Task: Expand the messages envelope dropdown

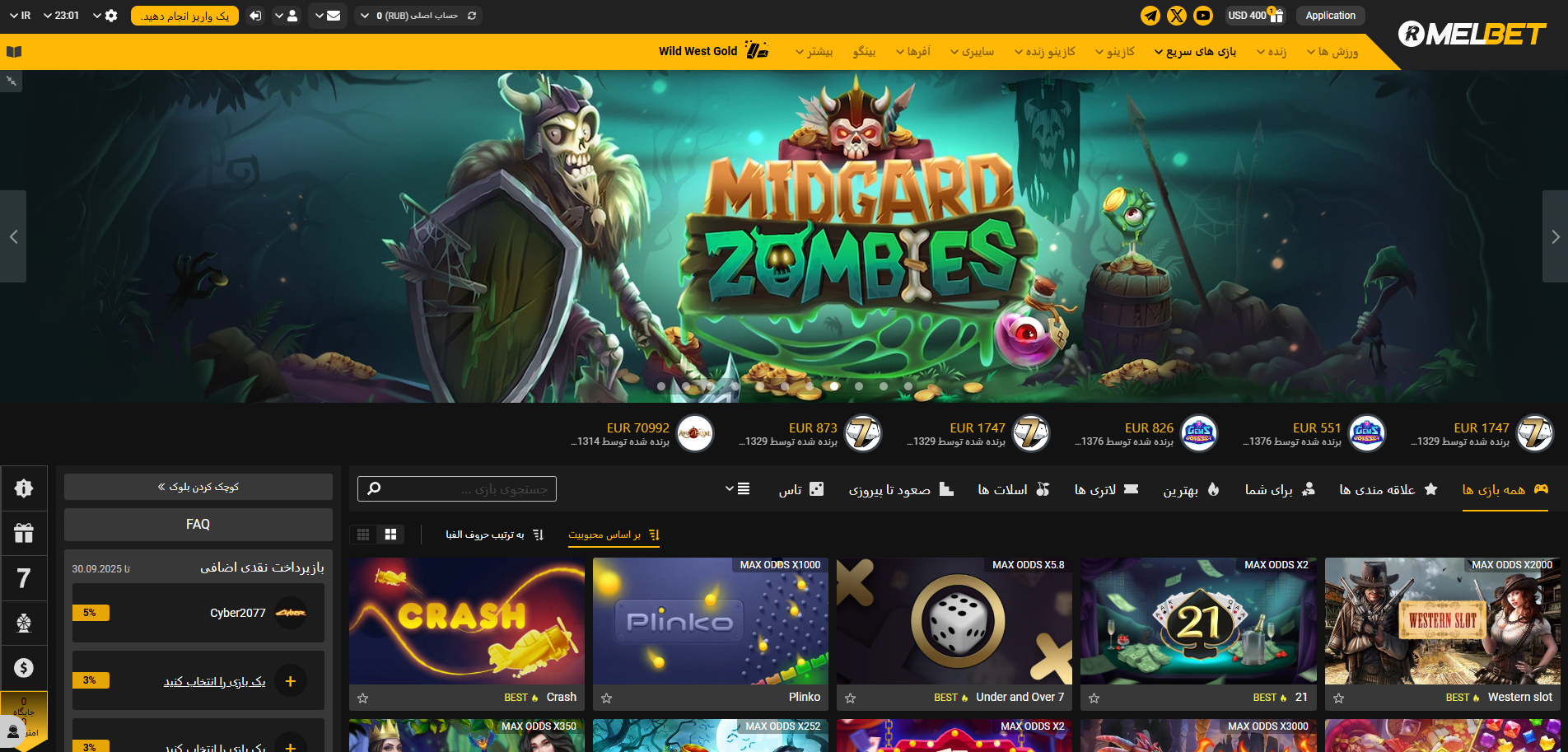Action: tap(328, 16)
